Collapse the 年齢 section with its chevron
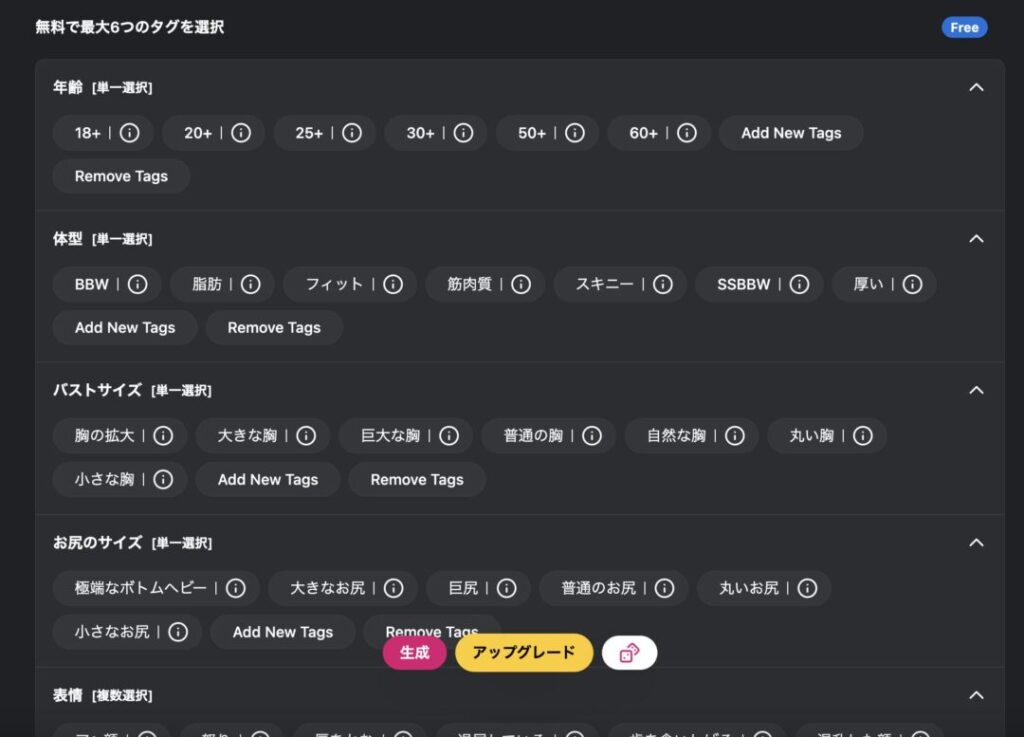This screenshot has width=1024, height=737. click(x=976, y=87)
